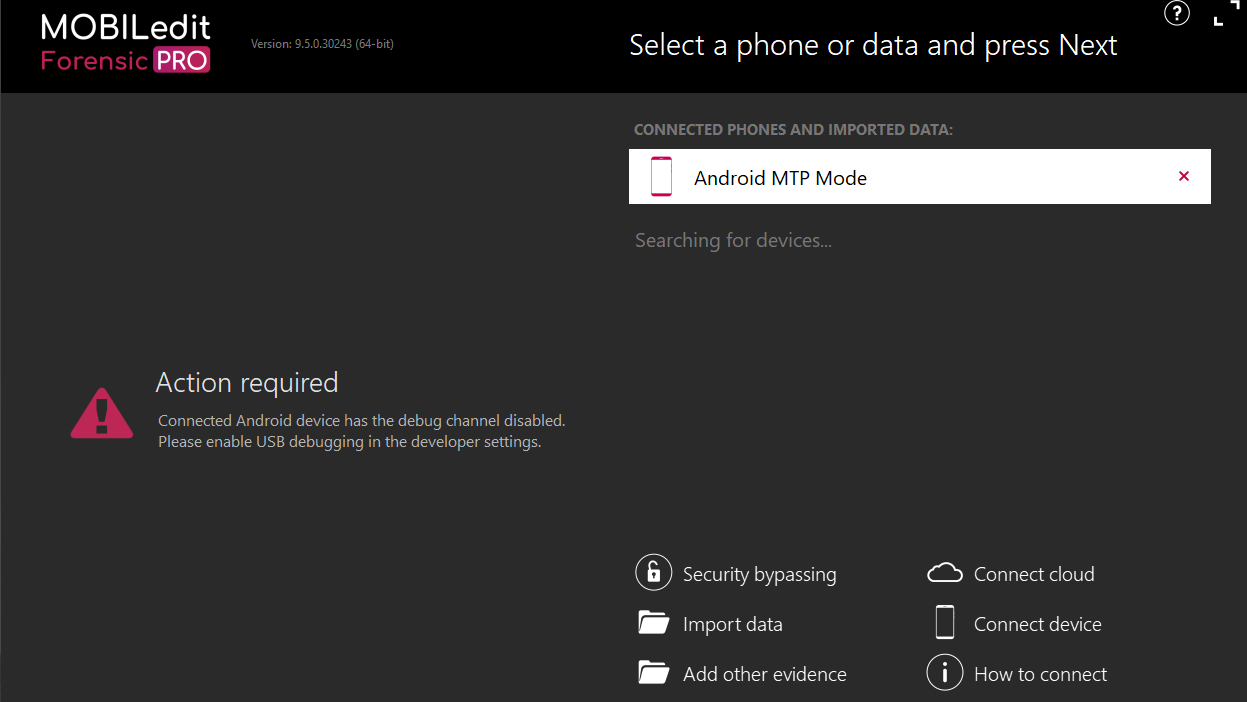The width and height of the screenshot is (1247, 702).
Task: Click the padlock icon for Security bypassing
Action: (653, 573)
